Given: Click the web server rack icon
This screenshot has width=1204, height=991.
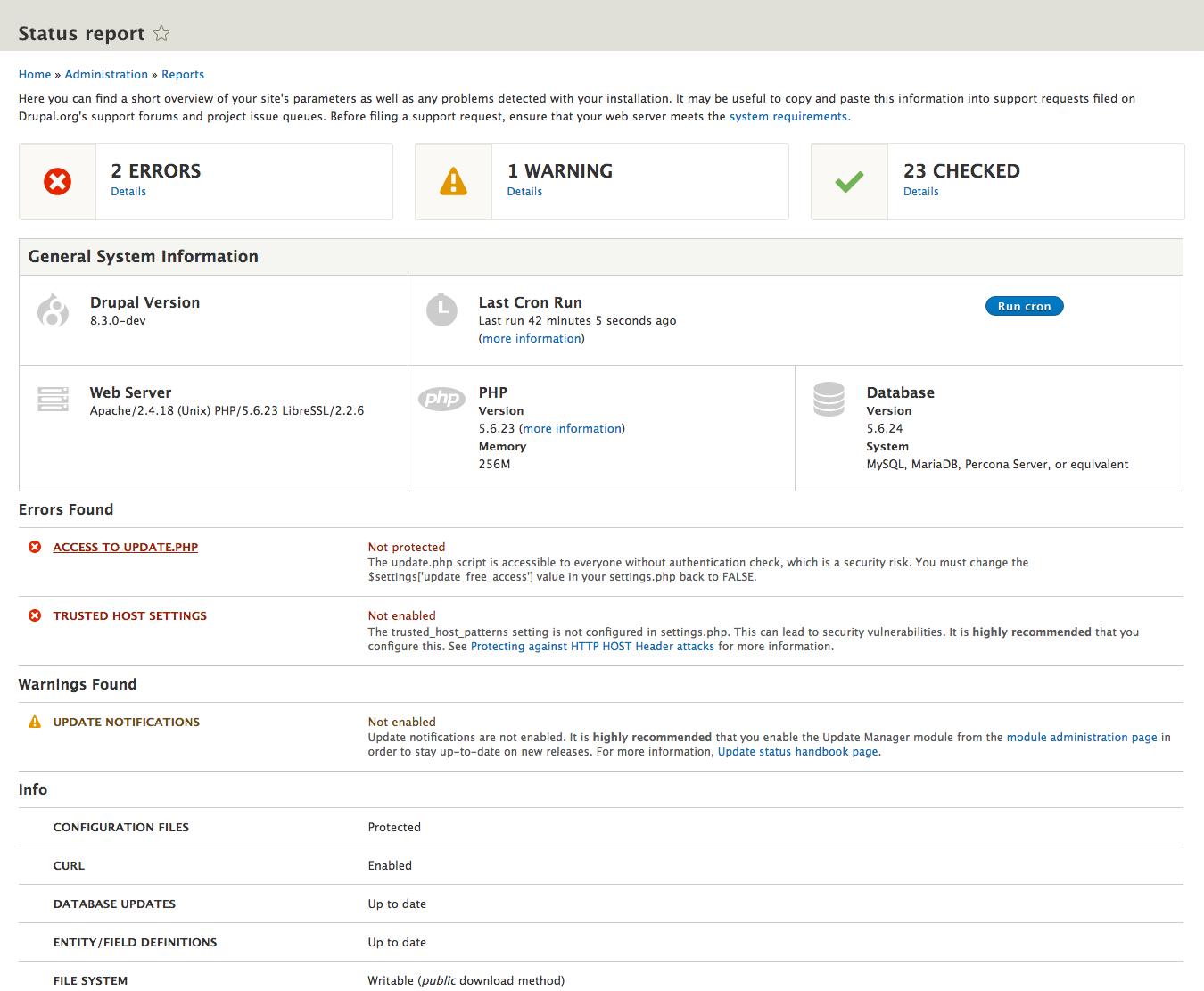Looking at the screenshot, I should pyautogui.click(x=54, y=399).
